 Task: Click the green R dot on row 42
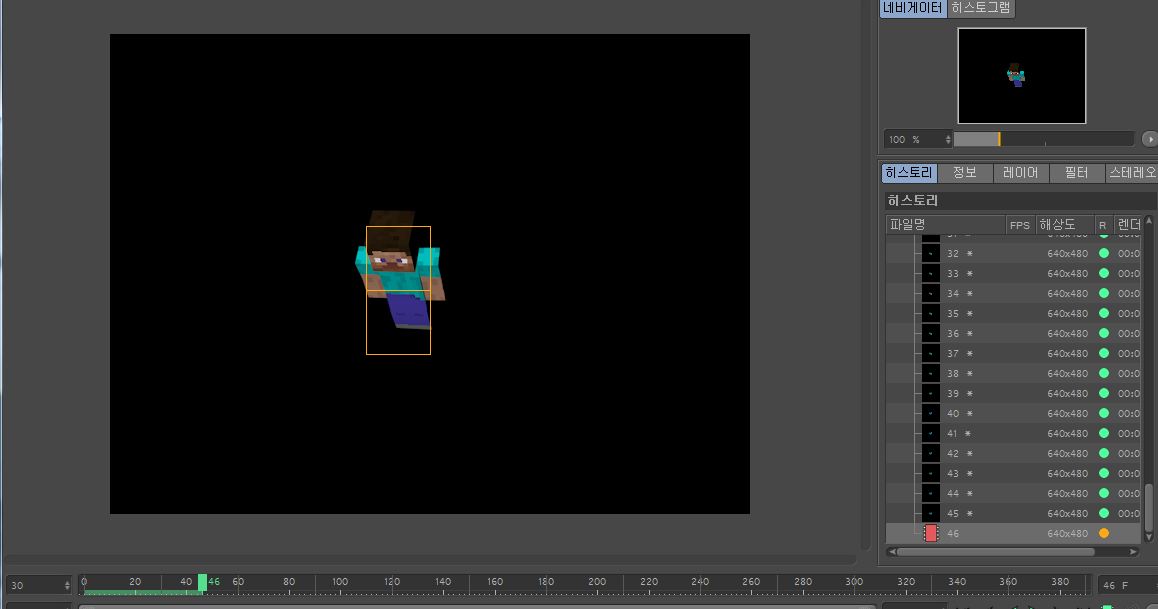point(1103,453)
